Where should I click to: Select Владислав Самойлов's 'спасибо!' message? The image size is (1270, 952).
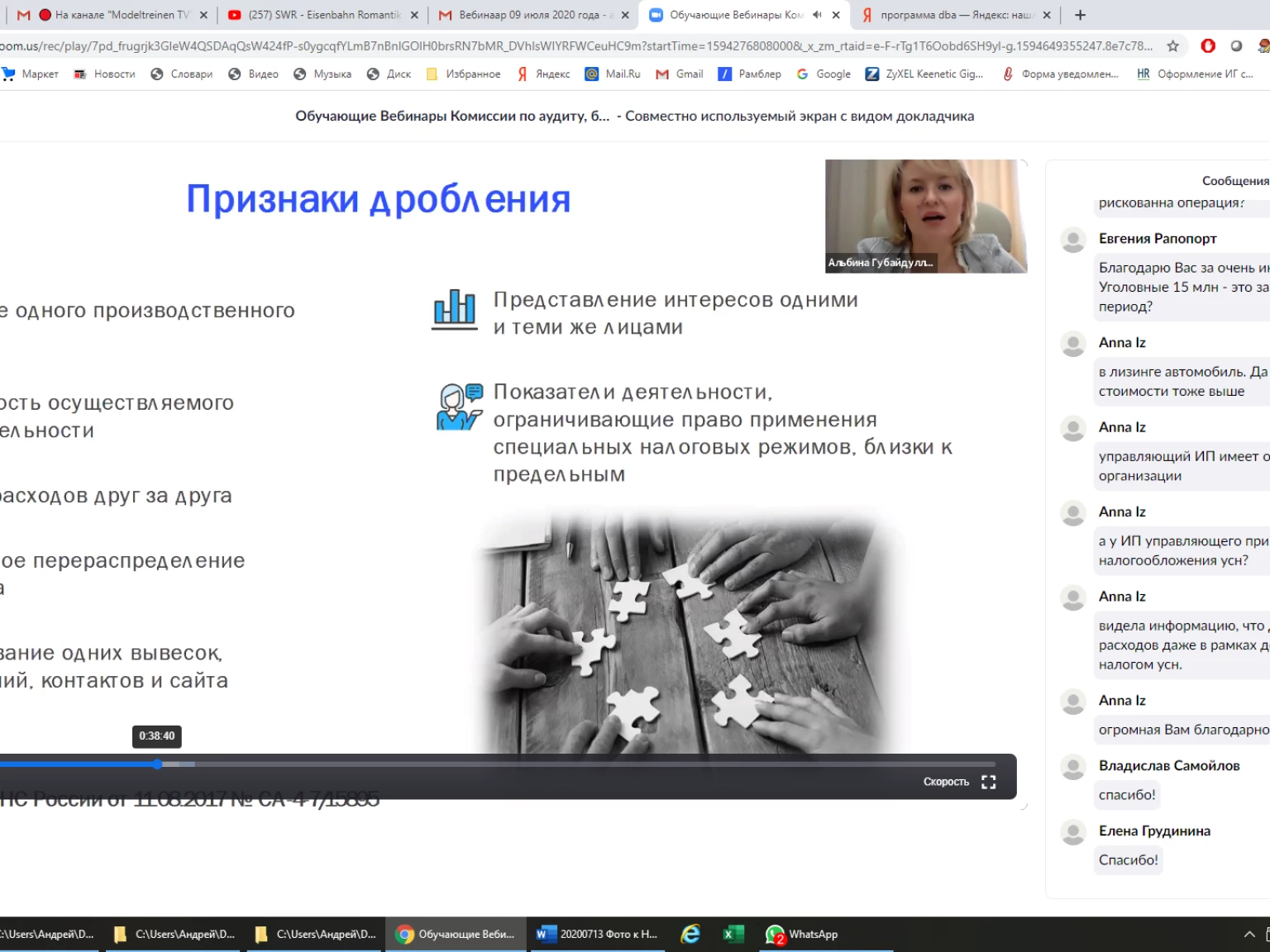[x=1127, y=795]
